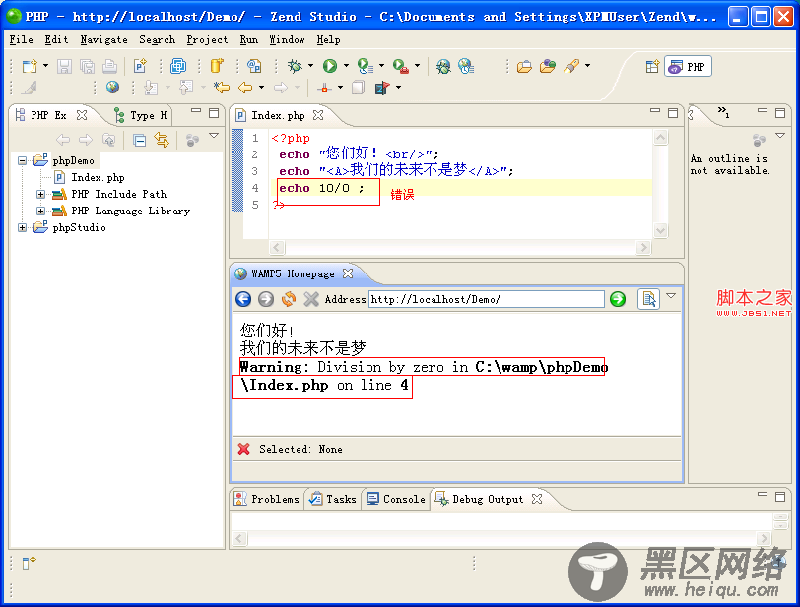
Task: Switch to the Problems tab
Action: click(266, 499)
